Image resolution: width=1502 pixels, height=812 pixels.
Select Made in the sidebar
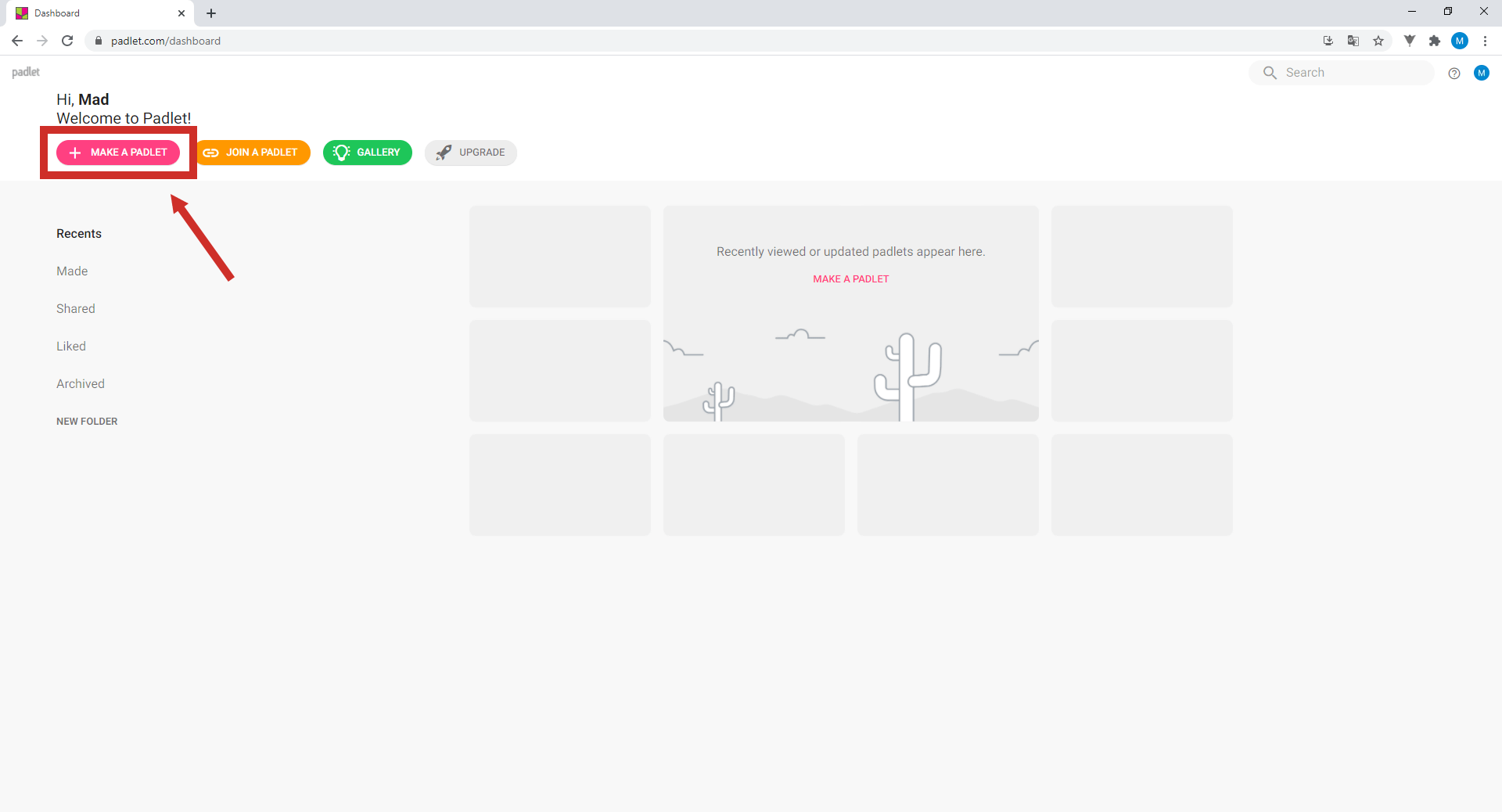72,271
